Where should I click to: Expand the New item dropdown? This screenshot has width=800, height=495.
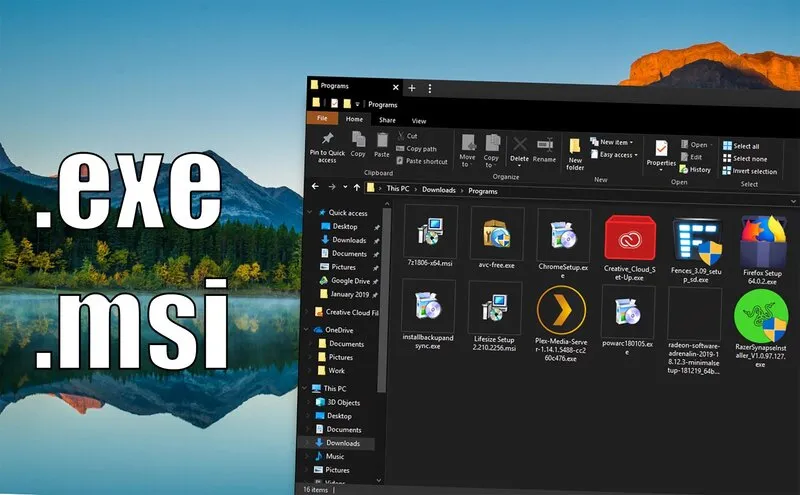[614, 142]
